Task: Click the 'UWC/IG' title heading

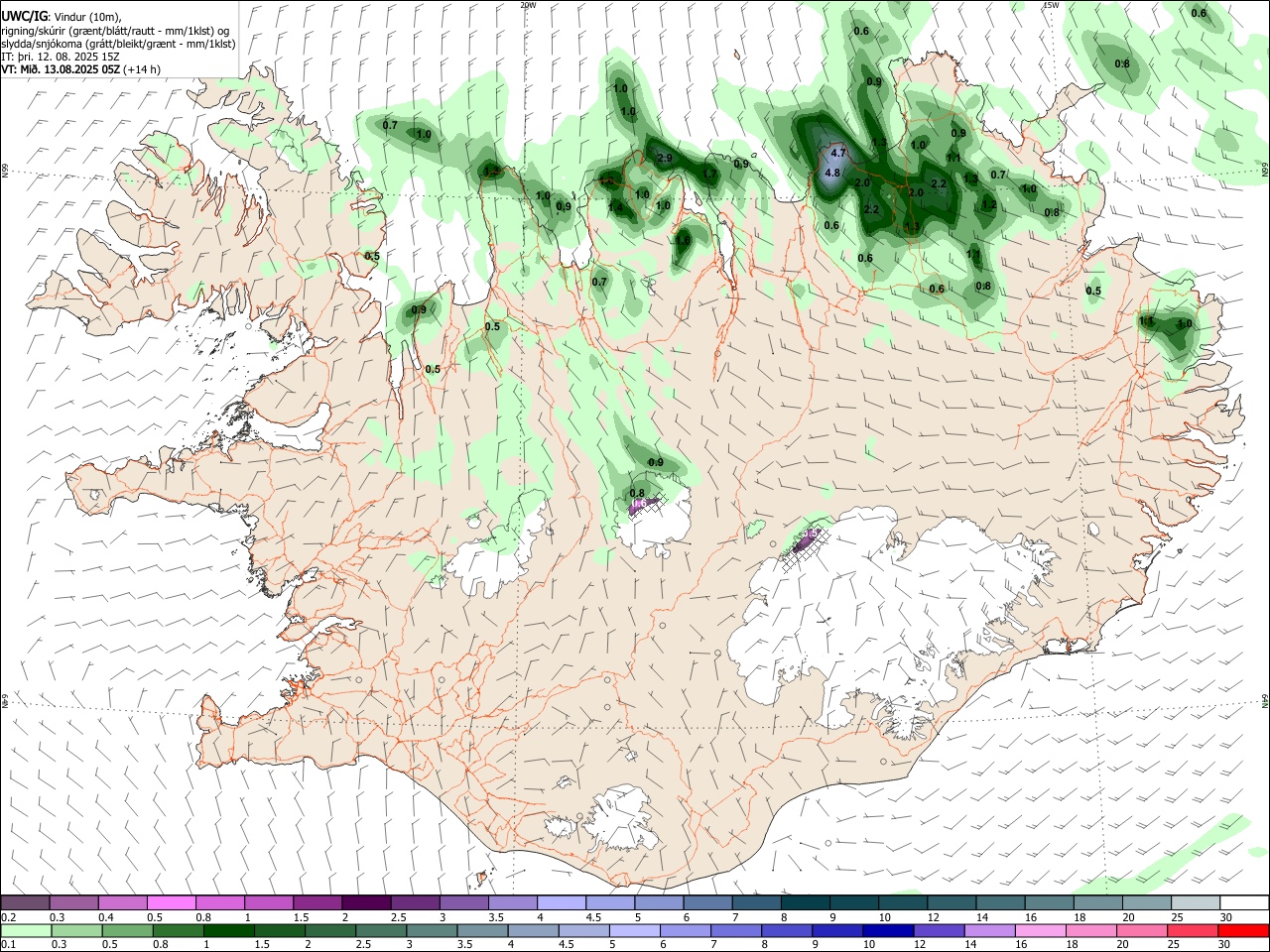Action: [24, 16]
